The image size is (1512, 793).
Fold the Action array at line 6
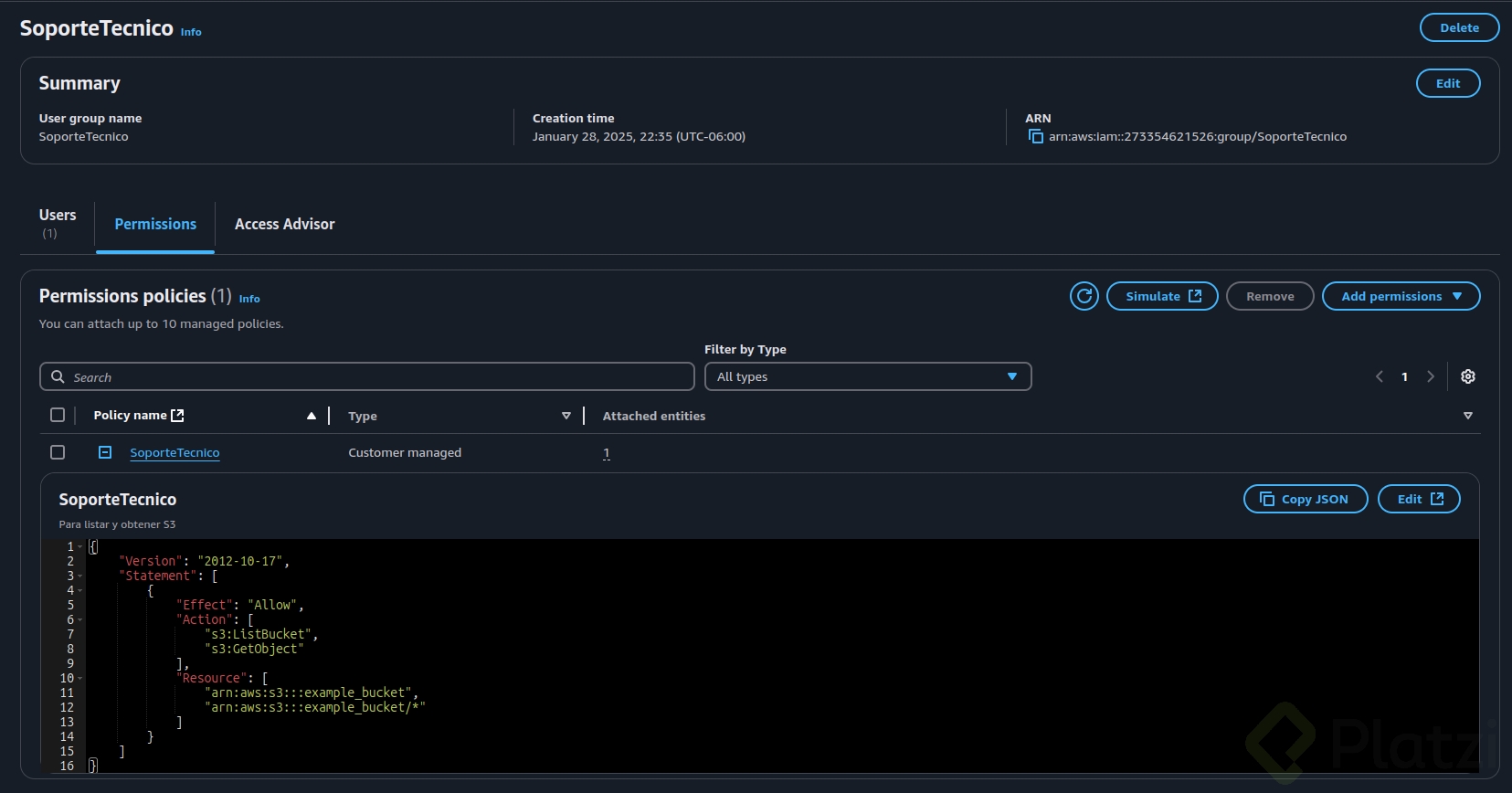point(80,619)
